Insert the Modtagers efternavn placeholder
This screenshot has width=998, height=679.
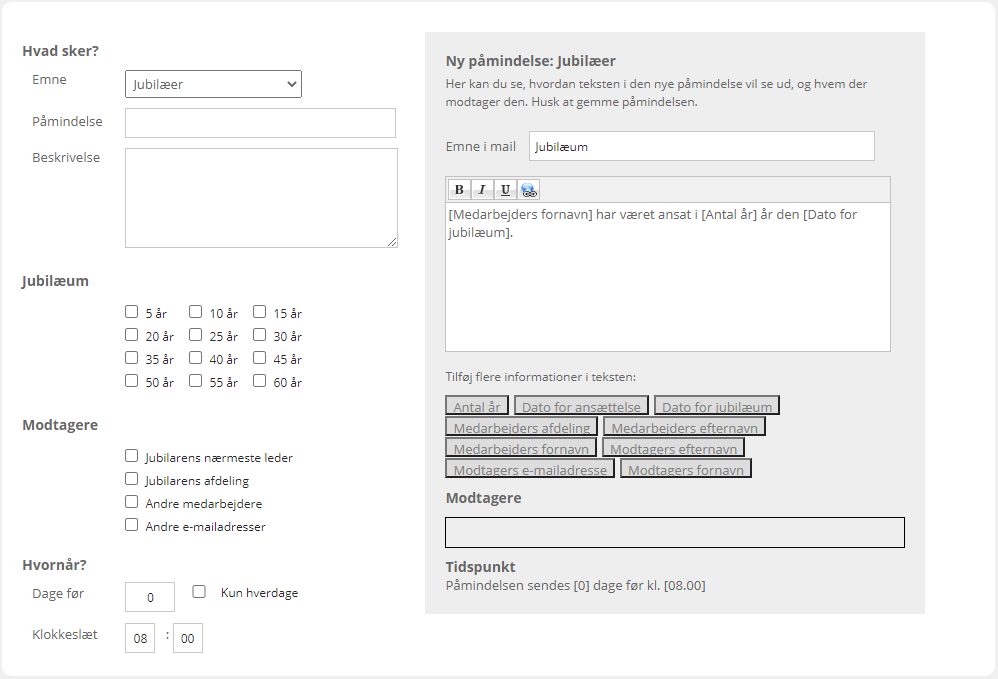click(673, 448)
